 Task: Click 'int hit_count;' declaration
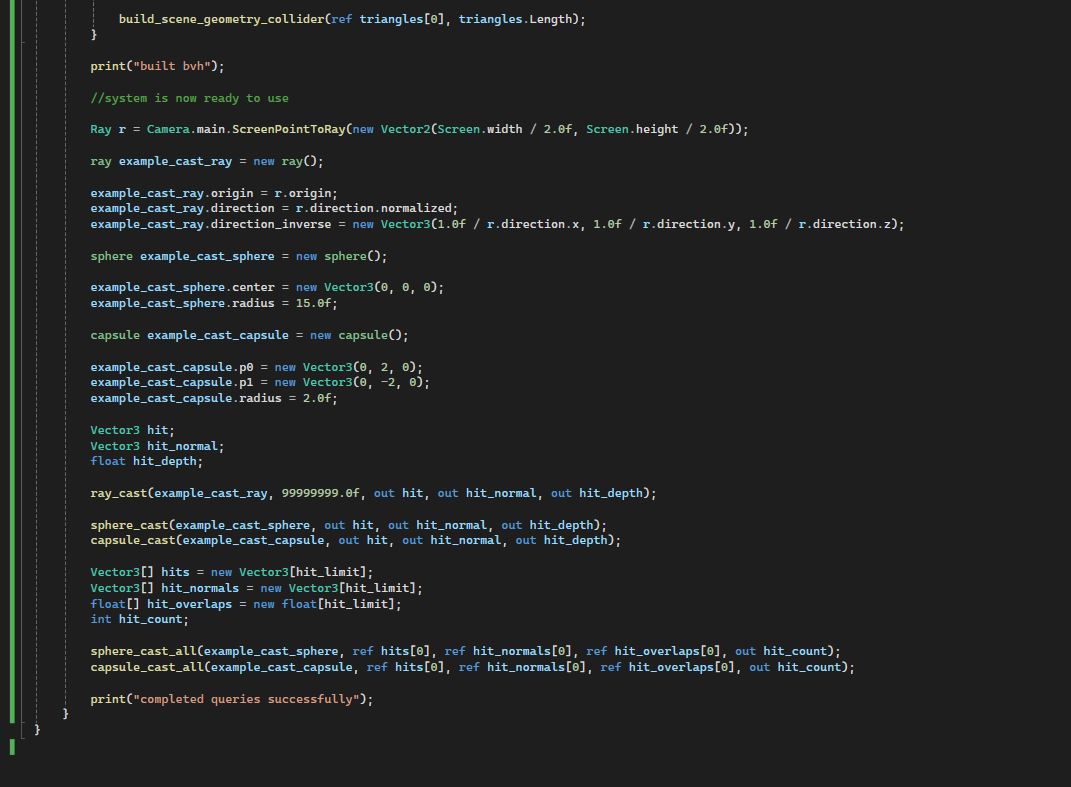pyautogui.click(x=139, y=620)
